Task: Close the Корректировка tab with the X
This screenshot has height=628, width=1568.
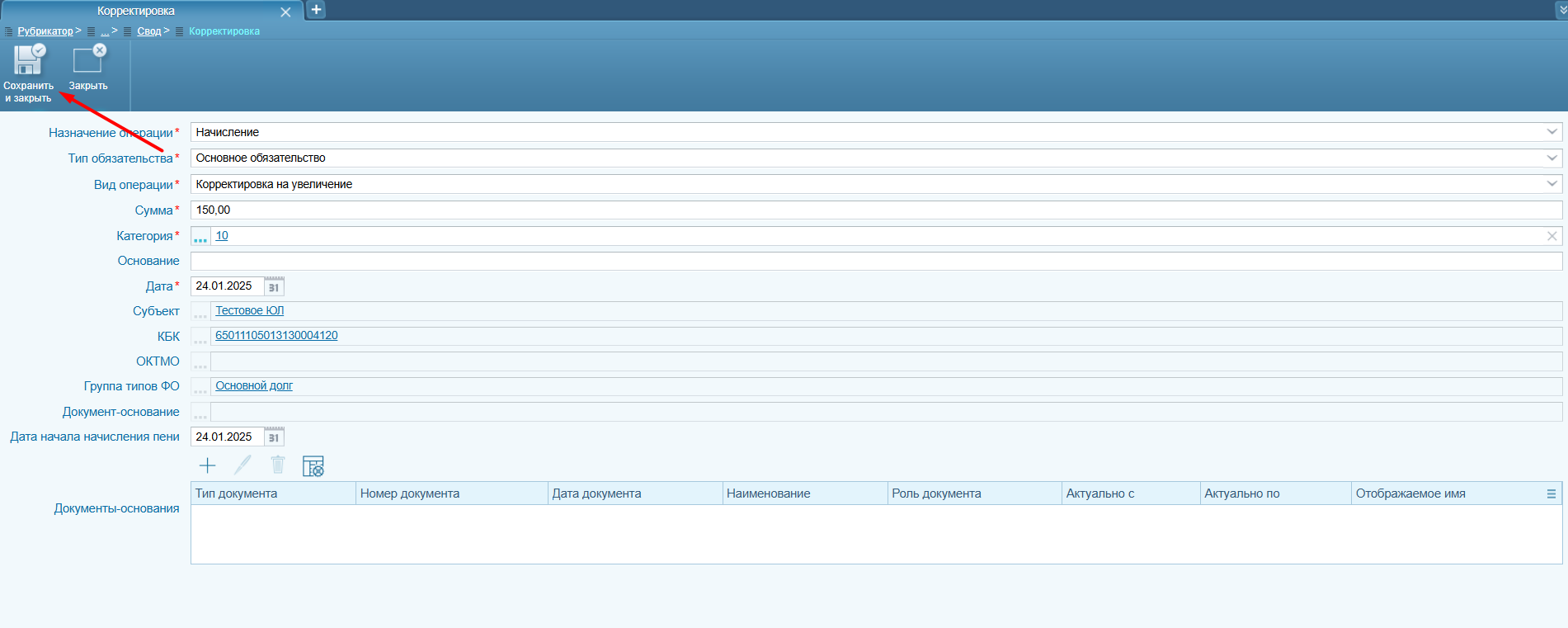Action: pos(285,12)
